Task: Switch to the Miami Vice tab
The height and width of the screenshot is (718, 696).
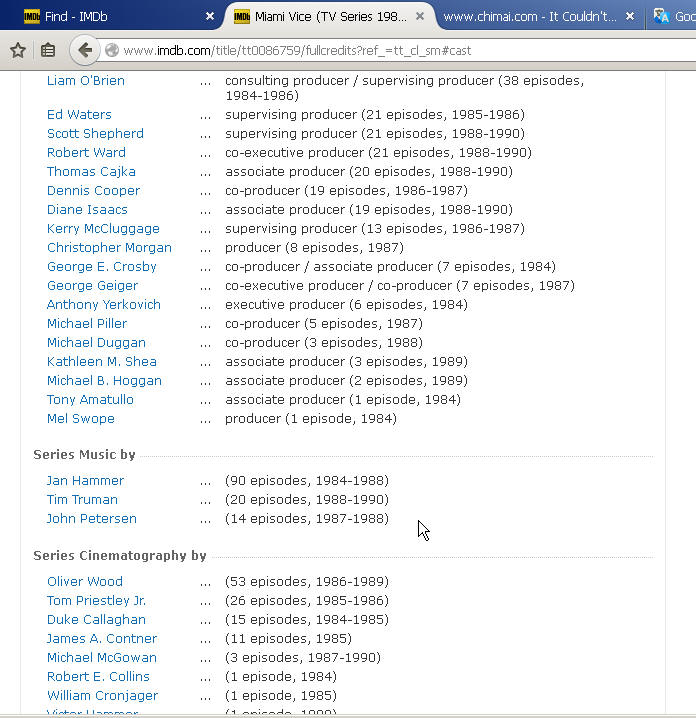Action: pos(330,16)
